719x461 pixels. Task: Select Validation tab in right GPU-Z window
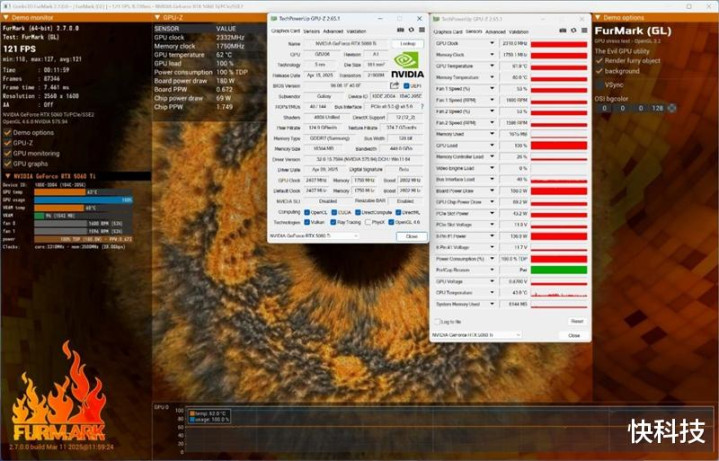519,32
